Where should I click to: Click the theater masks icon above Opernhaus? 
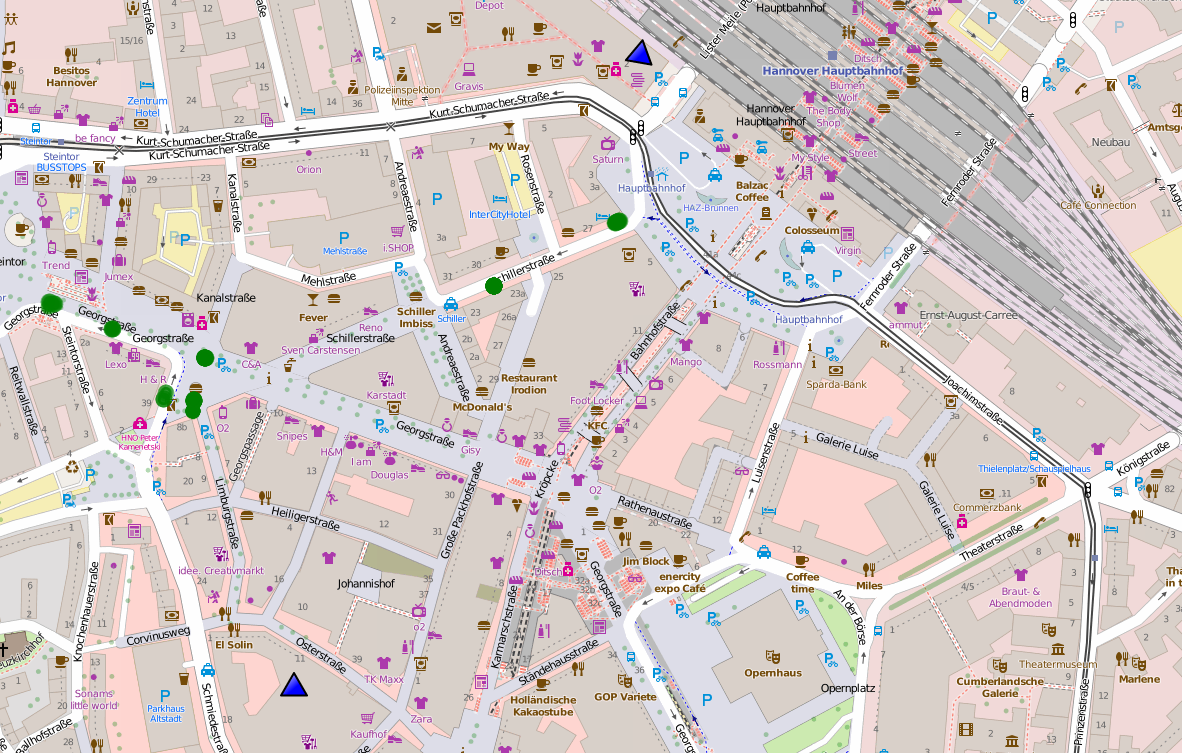(x=772, y=657)
